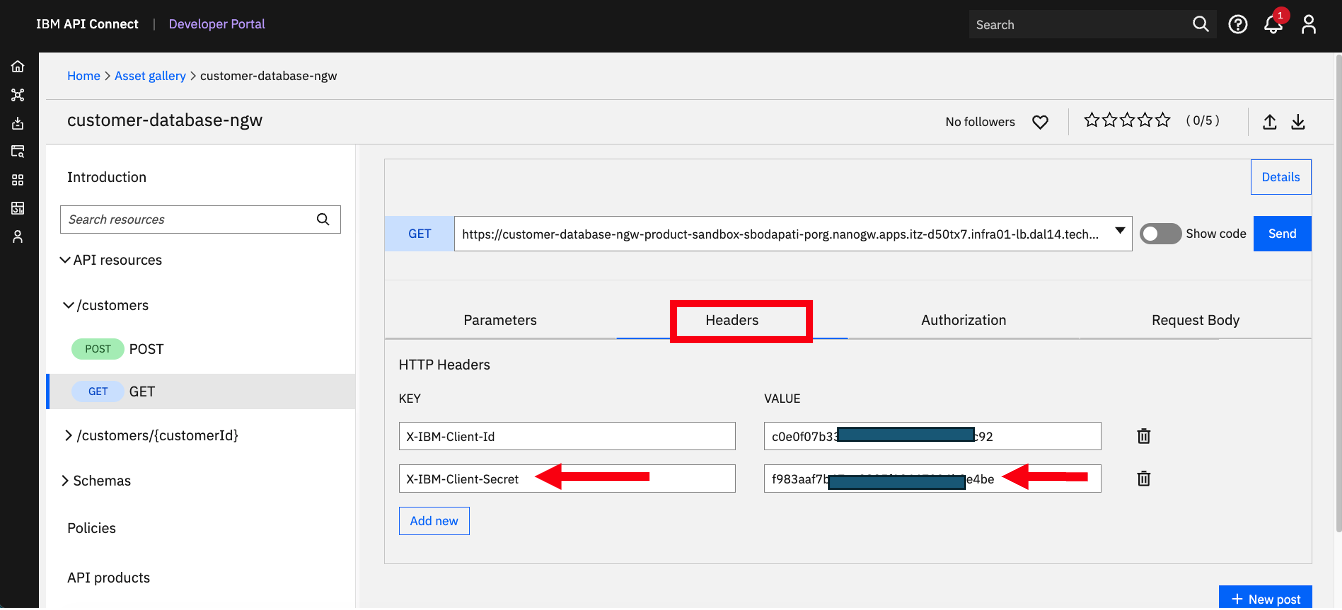1342x610 pixels.
Task: Click the IBM API Connect title
Action: tap(87, 24)
